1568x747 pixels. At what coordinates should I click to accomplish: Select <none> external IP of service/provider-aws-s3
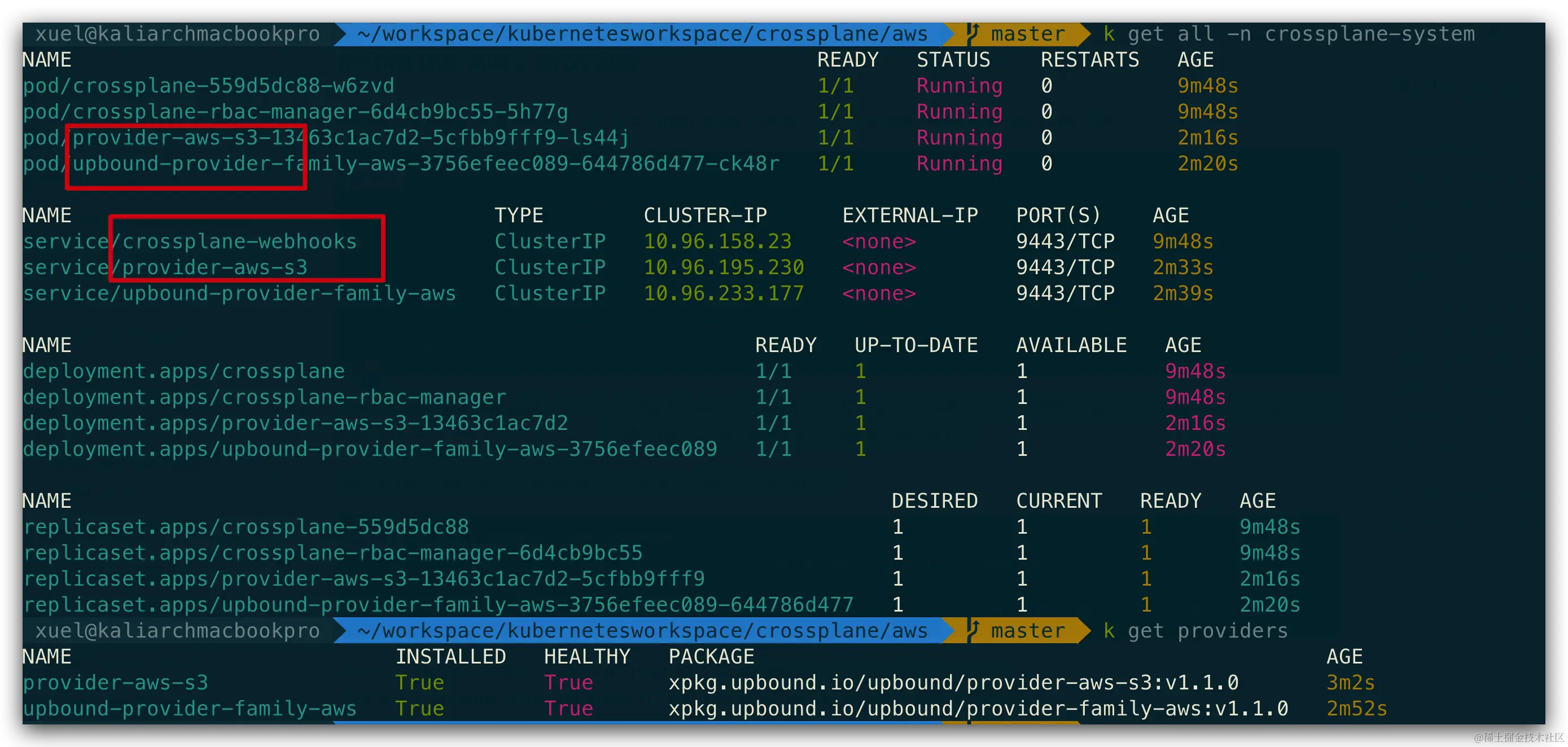pos(879,267)
